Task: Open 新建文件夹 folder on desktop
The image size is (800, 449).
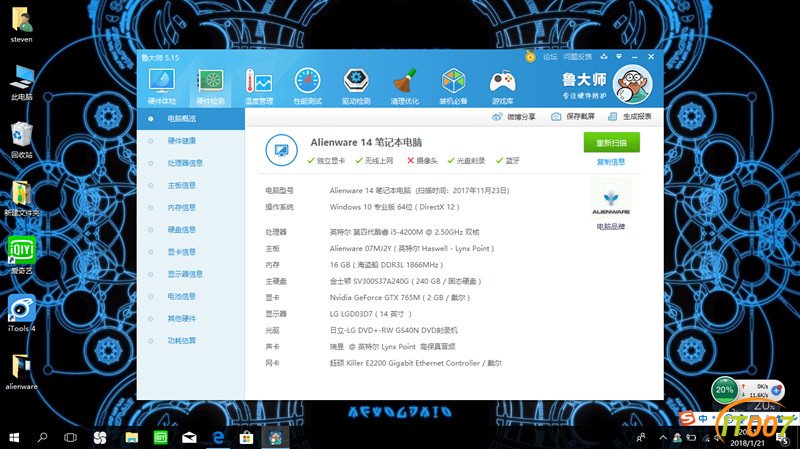Action: 21,198
